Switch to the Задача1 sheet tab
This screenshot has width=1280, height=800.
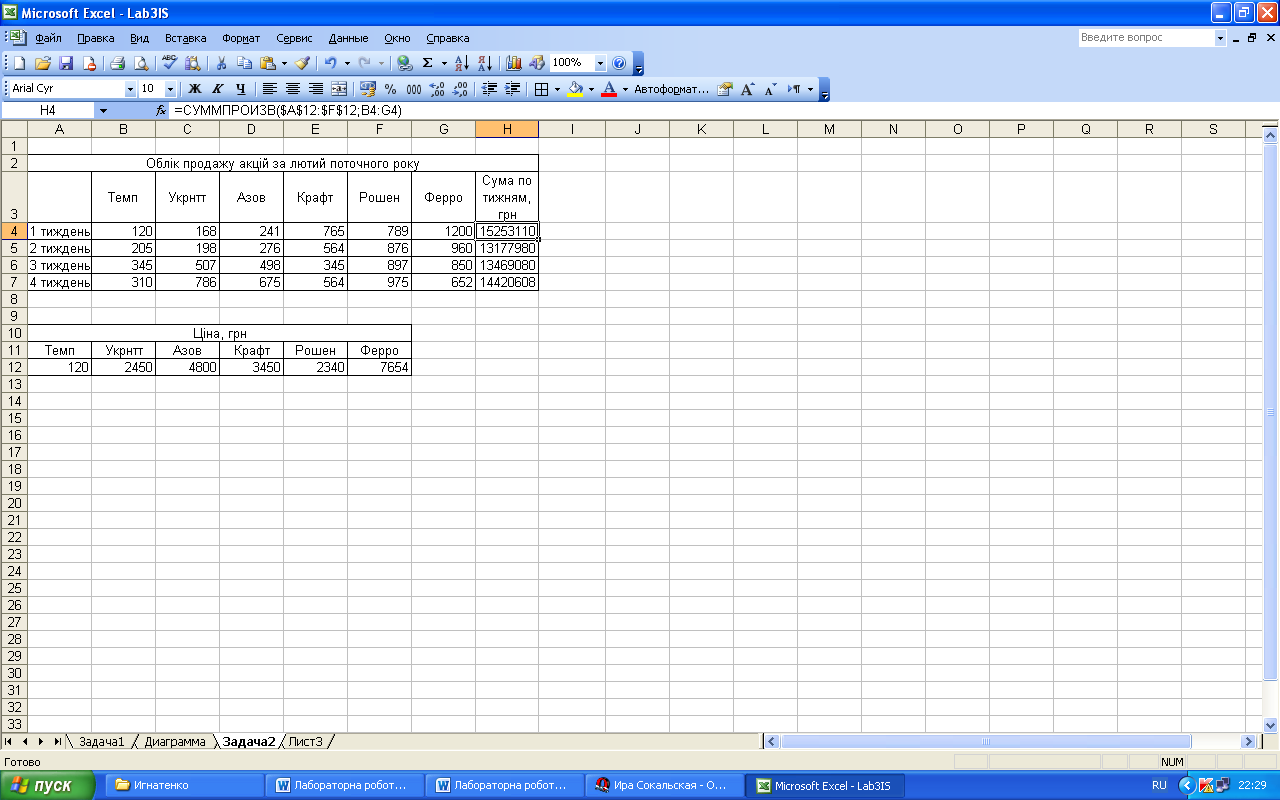tap(101, 741)
